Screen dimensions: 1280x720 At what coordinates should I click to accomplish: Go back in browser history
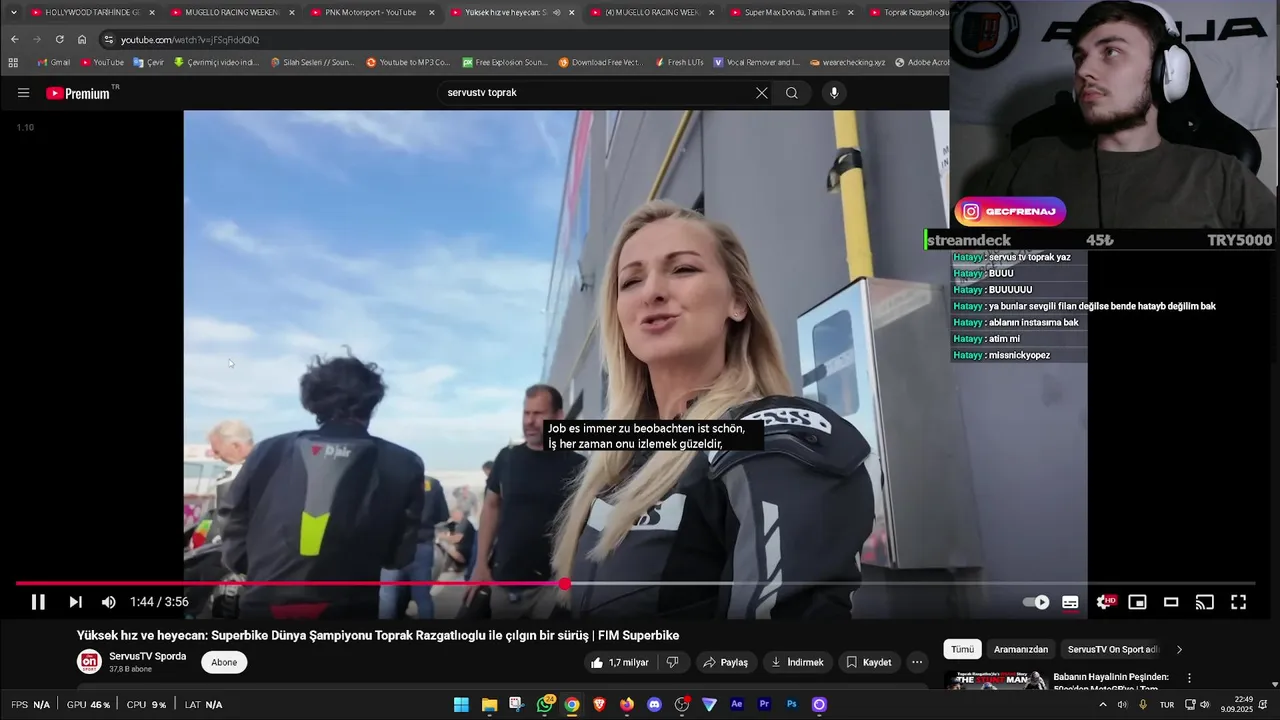[14, 39]
